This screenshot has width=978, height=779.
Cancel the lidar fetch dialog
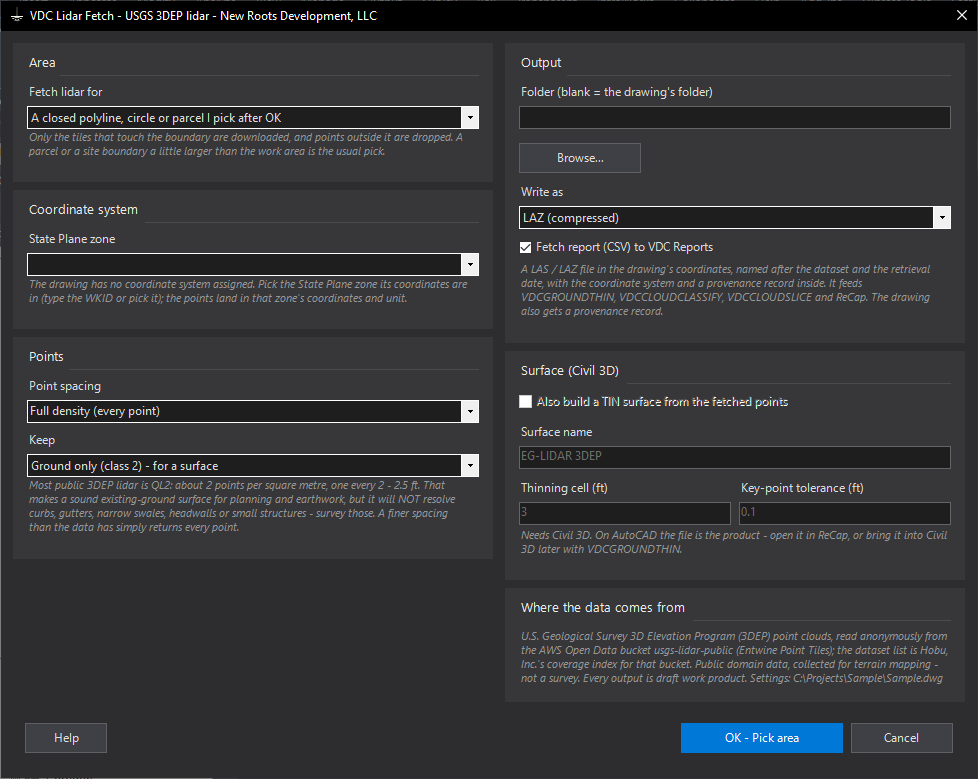[901, 738]
